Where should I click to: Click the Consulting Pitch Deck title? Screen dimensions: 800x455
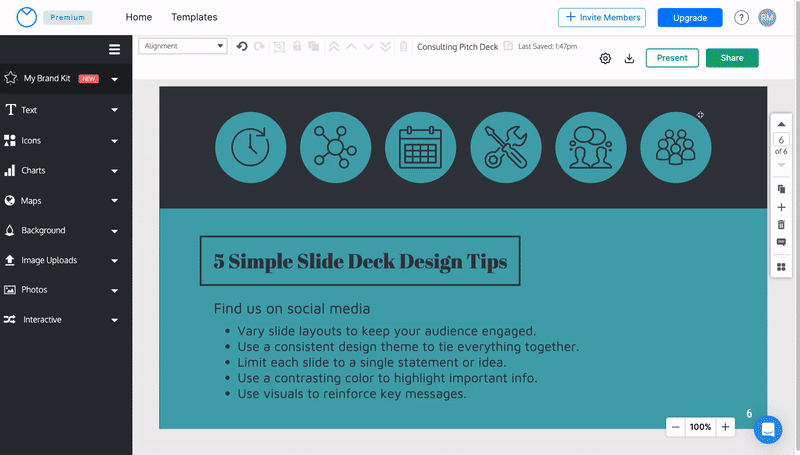pos(458,47)
